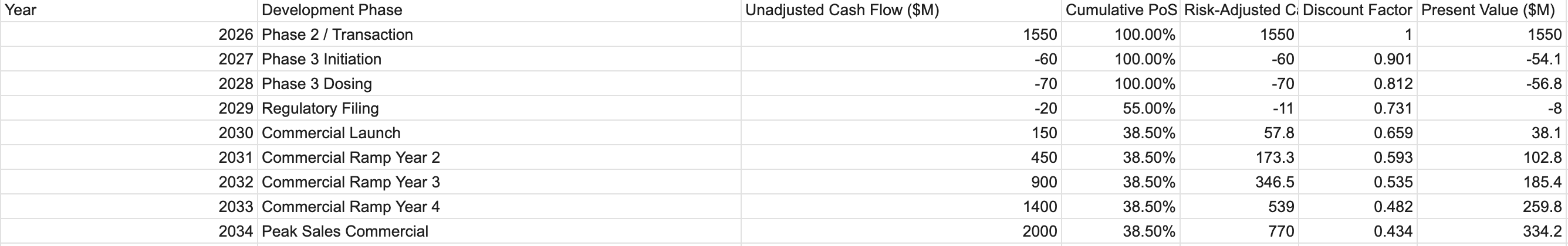
Task: Select the Year header cell
Action: (x=129, y=11)
